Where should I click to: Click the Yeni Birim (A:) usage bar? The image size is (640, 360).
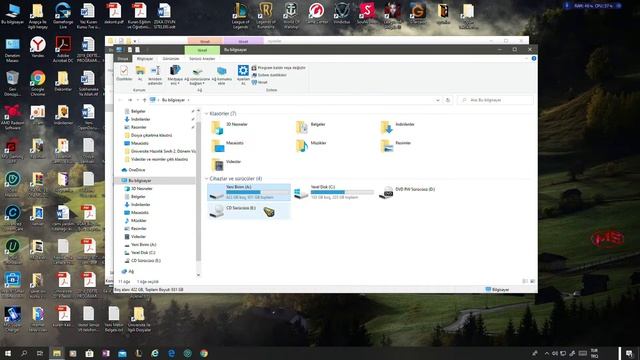[x=258, y=192]
